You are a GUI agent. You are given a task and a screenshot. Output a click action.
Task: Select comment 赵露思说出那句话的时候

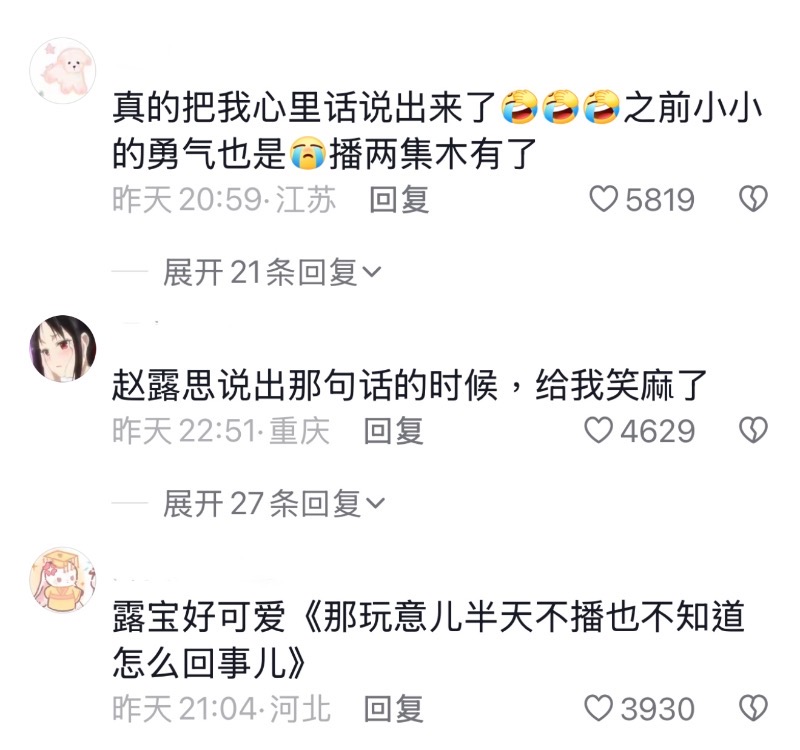click(x=305, y=385)
